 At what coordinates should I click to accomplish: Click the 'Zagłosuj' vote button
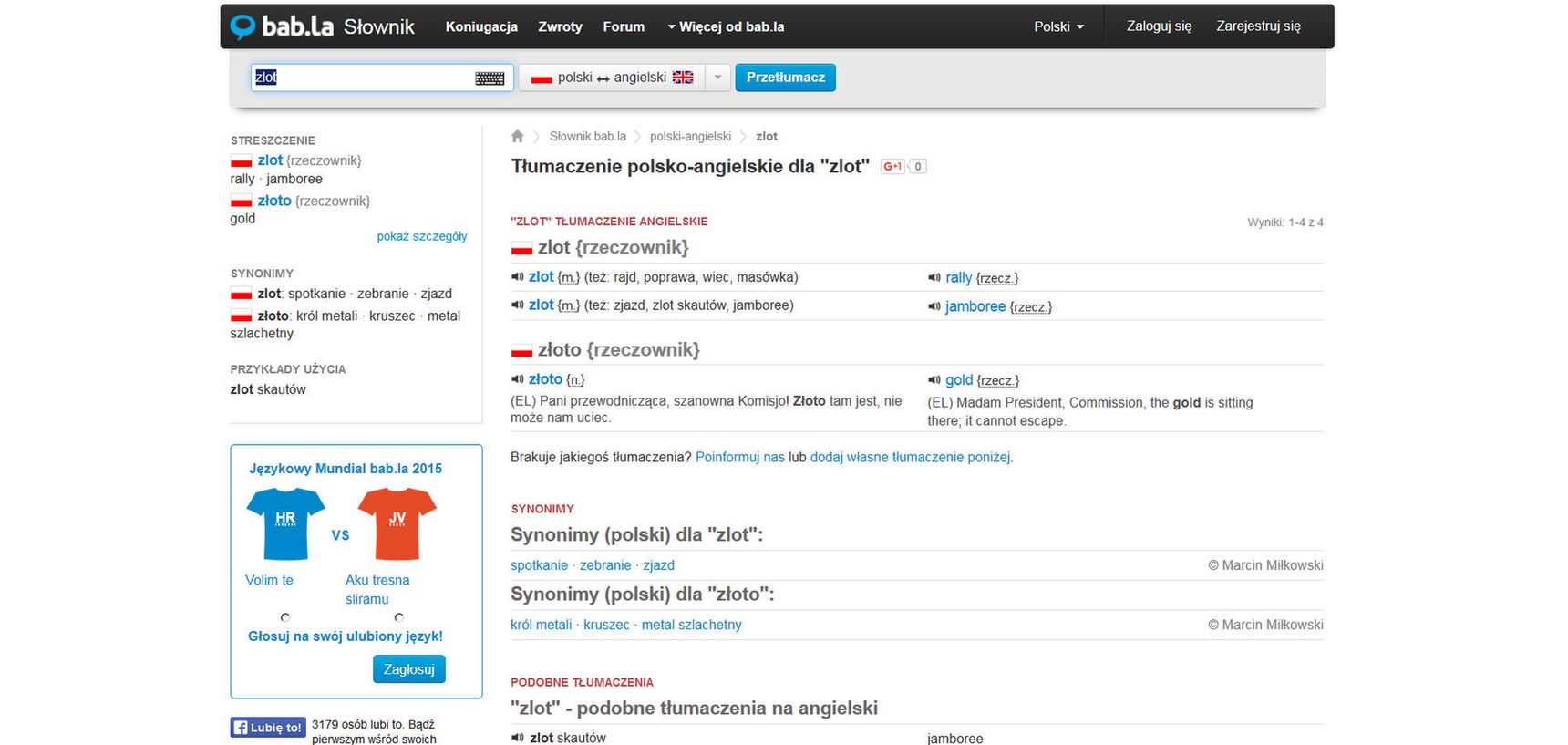tap(408, 668)
